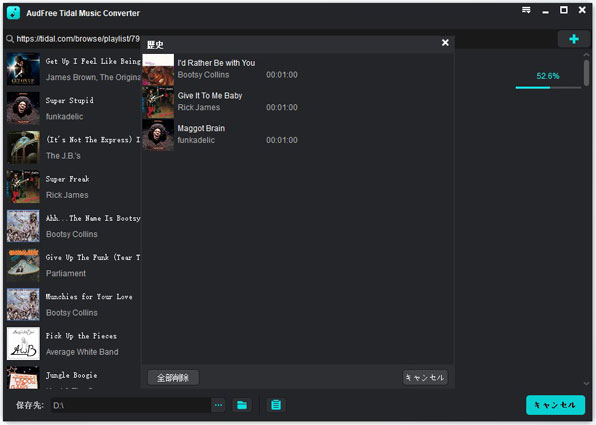
Task: Click scroll-down arrow of main list
Action: [x=586, y=384]
